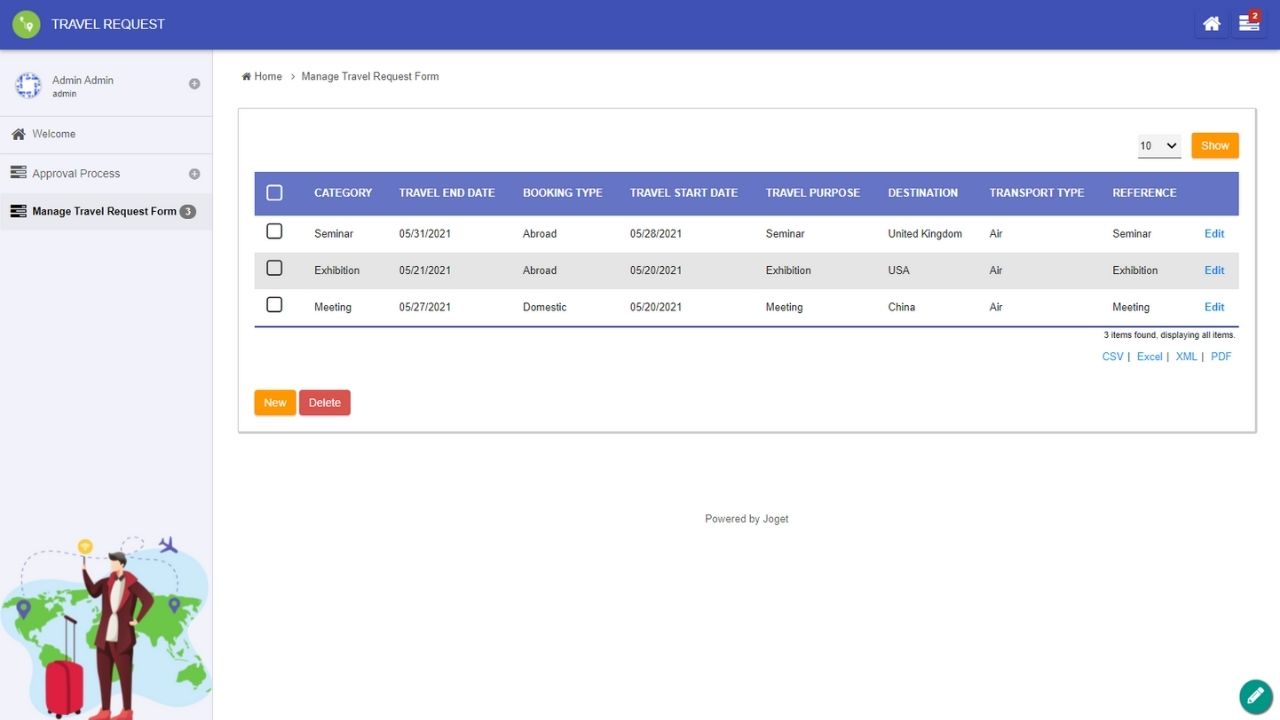Open the inbox notifications icon with badge

coord(1249,24)
